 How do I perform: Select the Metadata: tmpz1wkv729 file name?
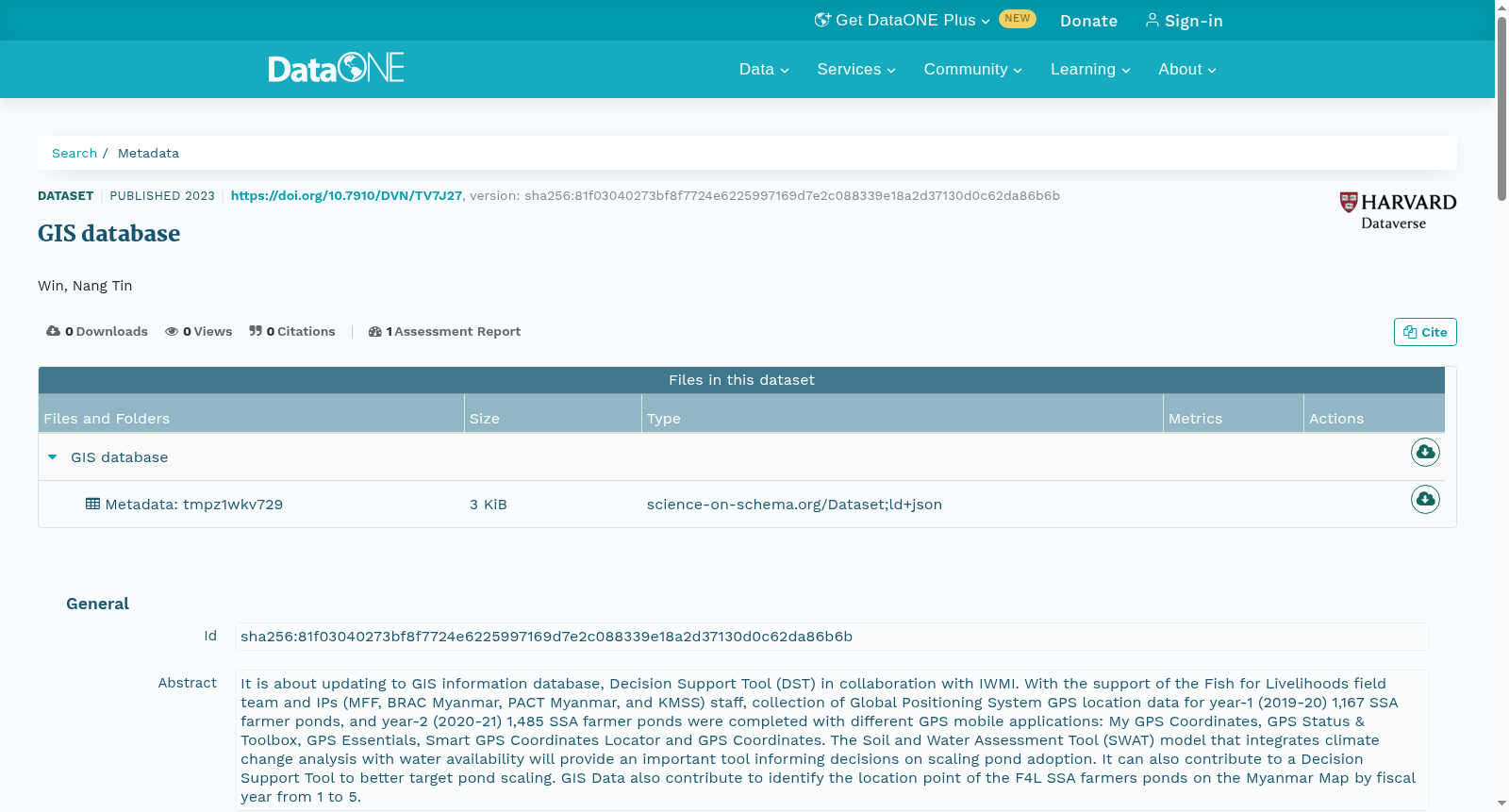tap(193, 505)
